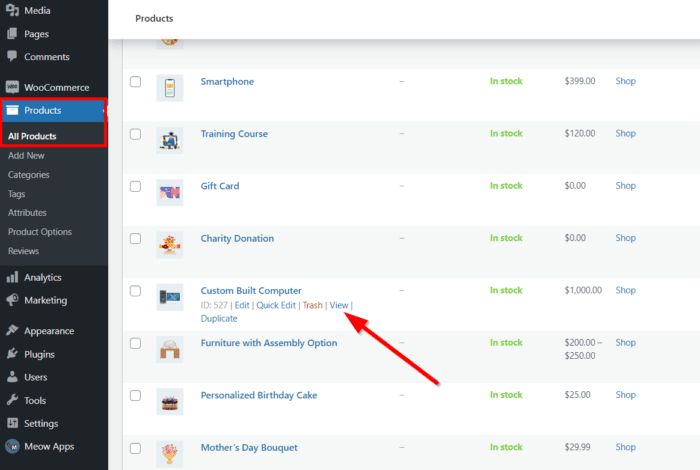The width and height of the screenshot is (700, 470).
Task: Open the Categories submenu item
Action: coord(28,175)
